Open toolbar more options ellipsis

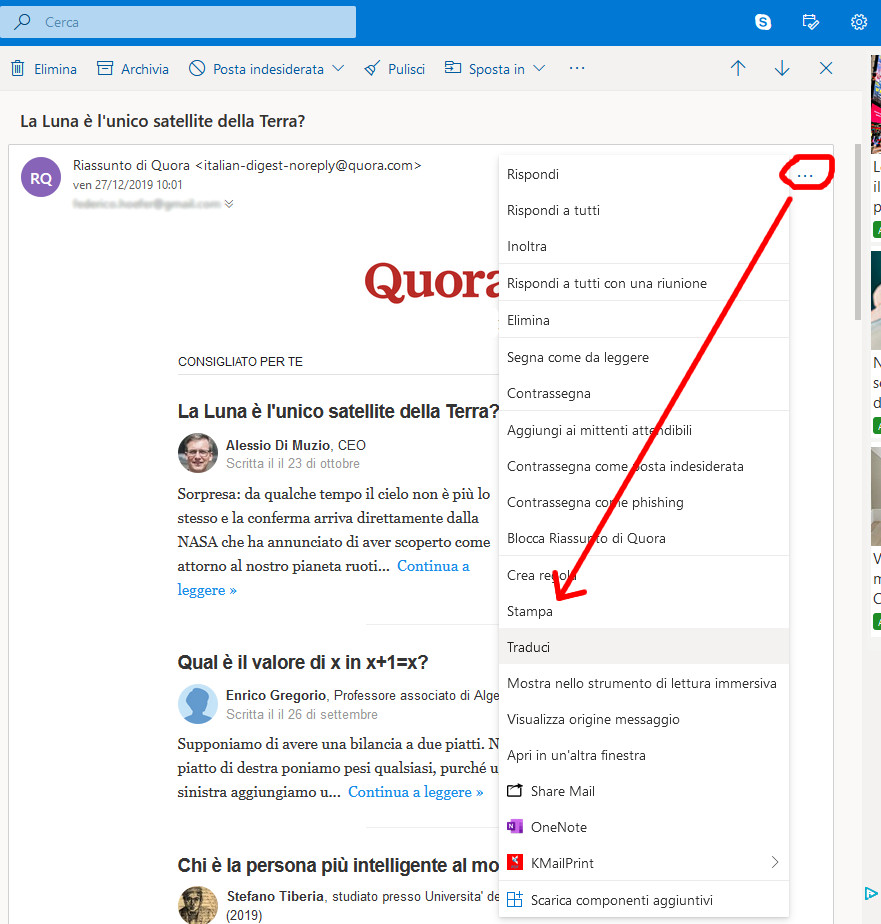pyautogui.click(x=576, y=69)
